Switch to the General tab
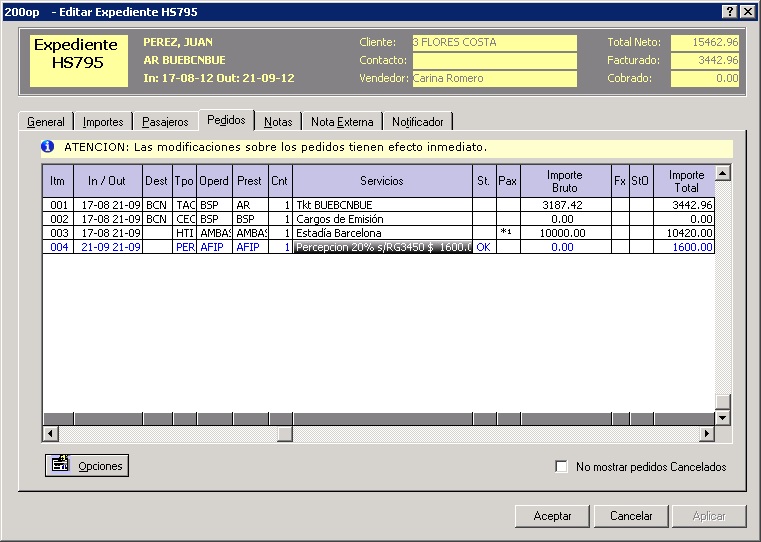Image resolution: width=761 pixels, height=542 pixels. click(x=46, y=122)
